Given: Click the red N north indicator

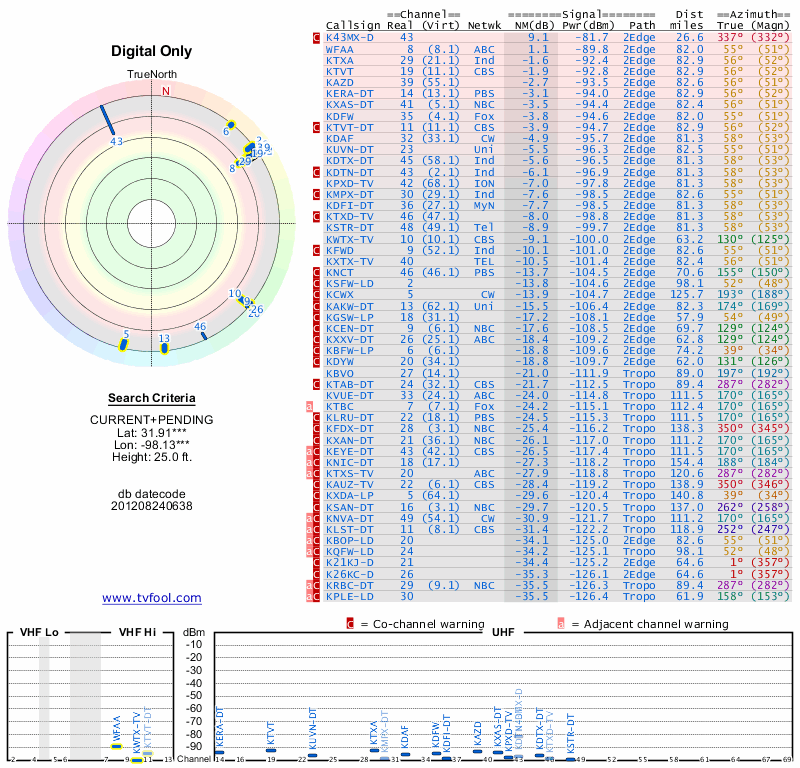Looking at the screenshot, I should [165, 91].
